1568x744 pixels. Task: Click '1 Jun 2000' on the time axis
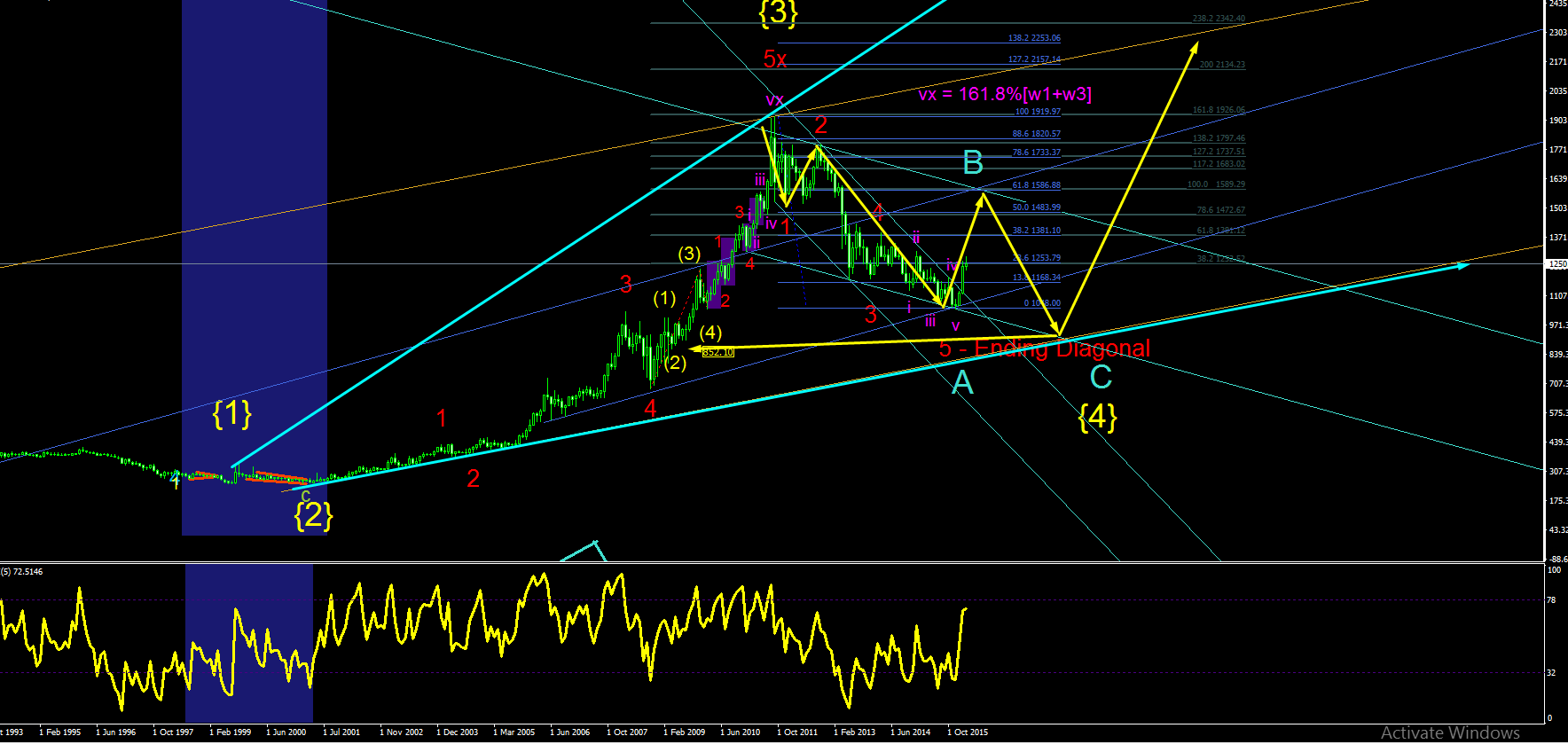pos(286,732)
